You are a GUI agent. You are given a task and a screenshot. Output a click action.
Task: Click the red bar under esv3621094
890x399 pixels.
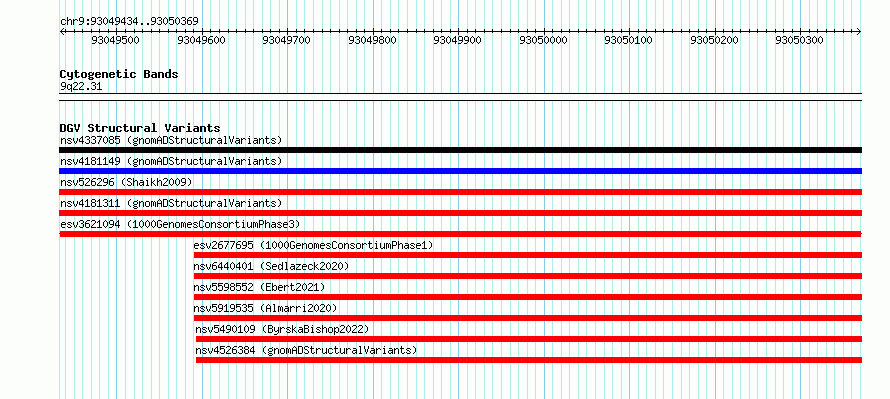(460, 234)
